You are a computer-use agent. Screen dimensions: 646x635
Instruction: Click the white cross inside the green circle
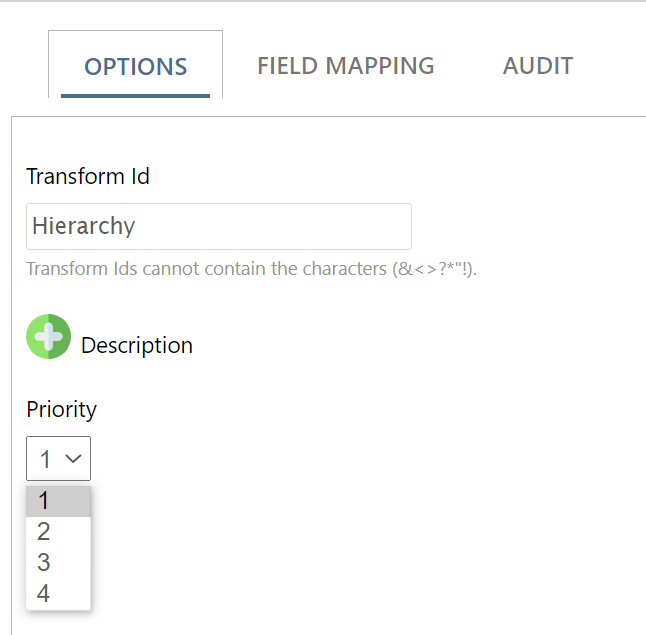pos(49,336)
